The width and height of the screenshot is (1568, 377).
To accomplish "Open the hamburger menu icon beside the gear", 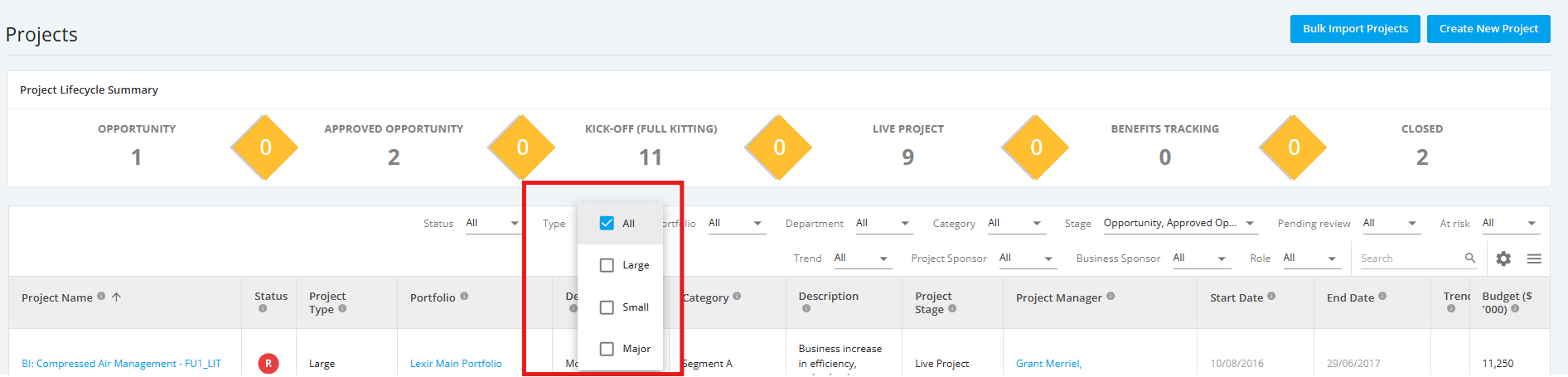I will pos(1534,259).
